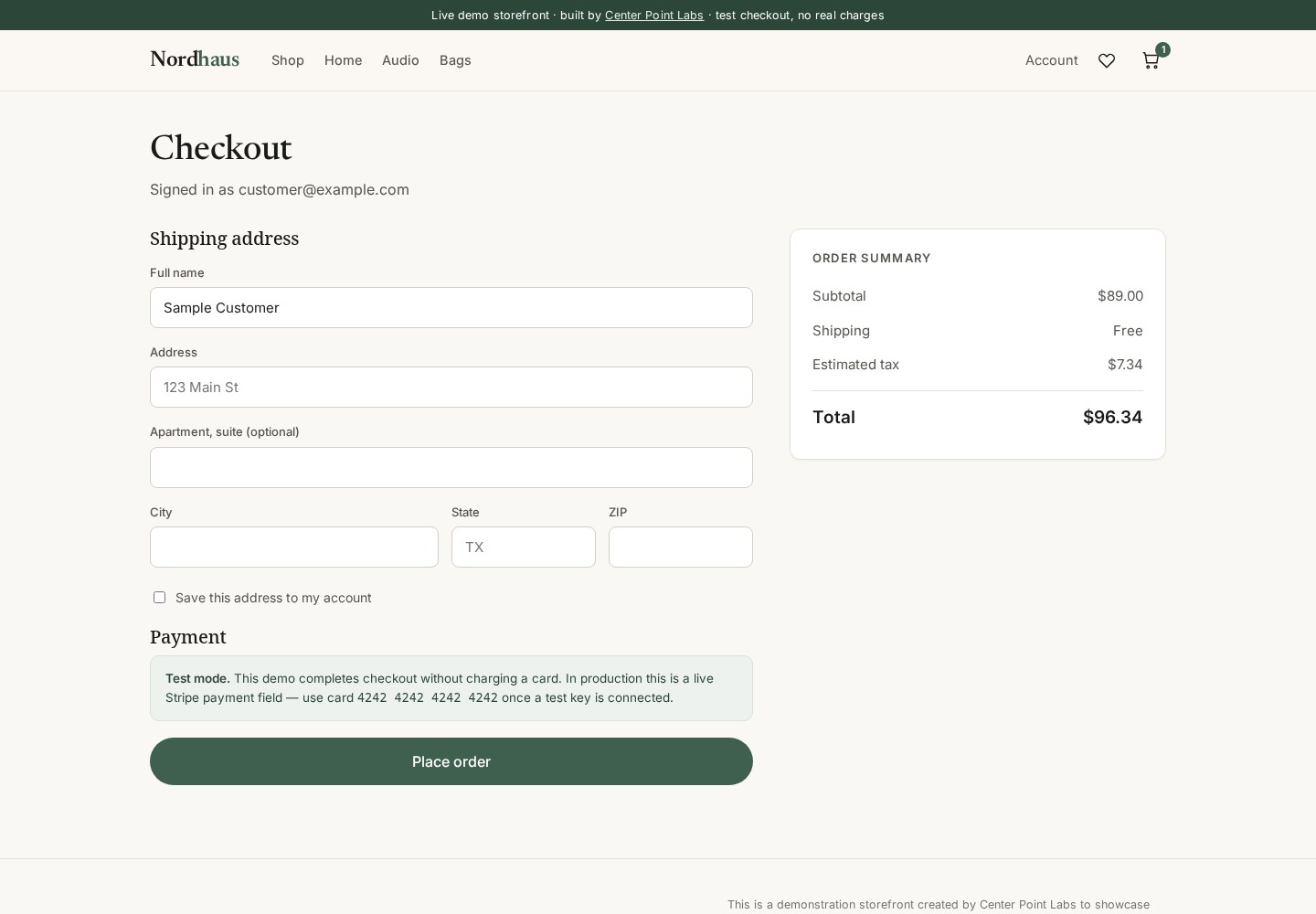Open the shopping cart icon

click(x=1151, y=60)
